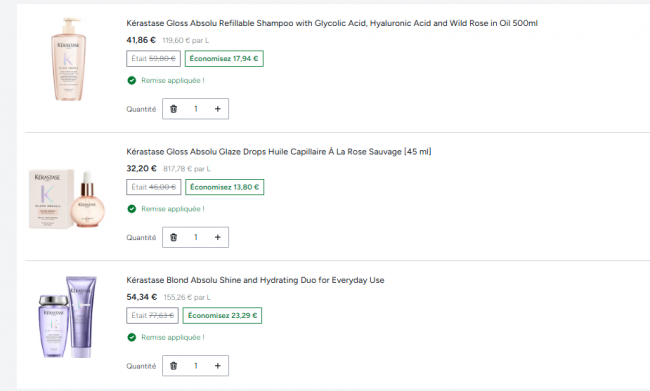Open Glaze Drops Huile Capillaire product title
The image size is (650, 391).
(x=279, y=152)
